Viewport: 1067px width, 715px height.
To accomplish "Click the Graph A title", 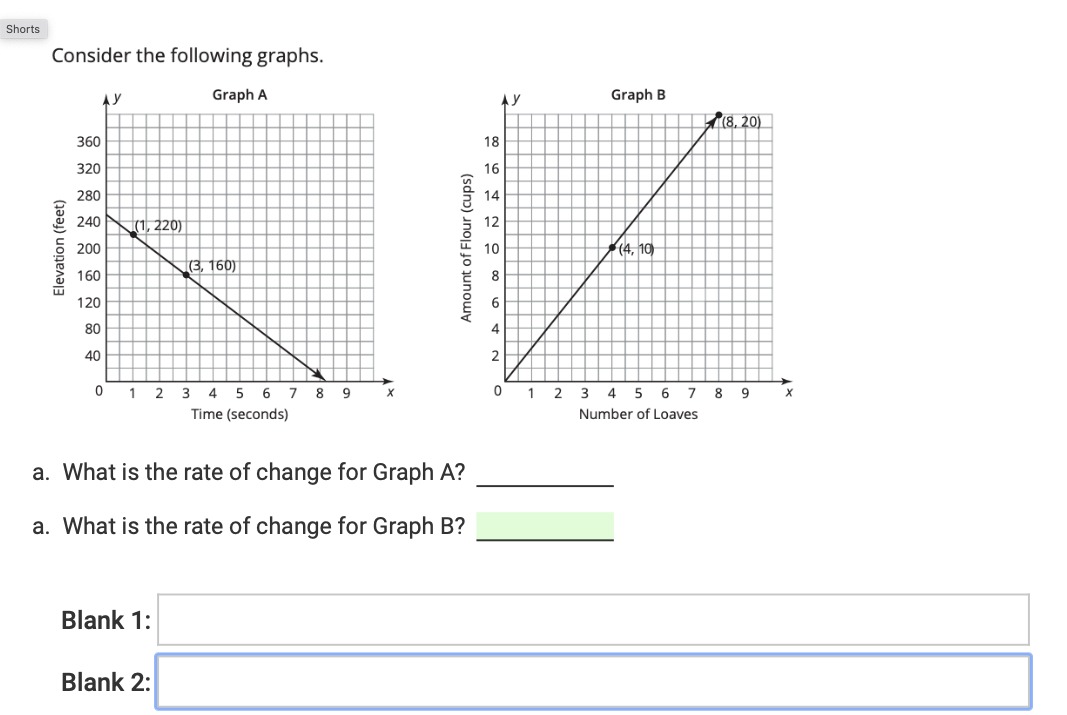I will pos(240,95).
